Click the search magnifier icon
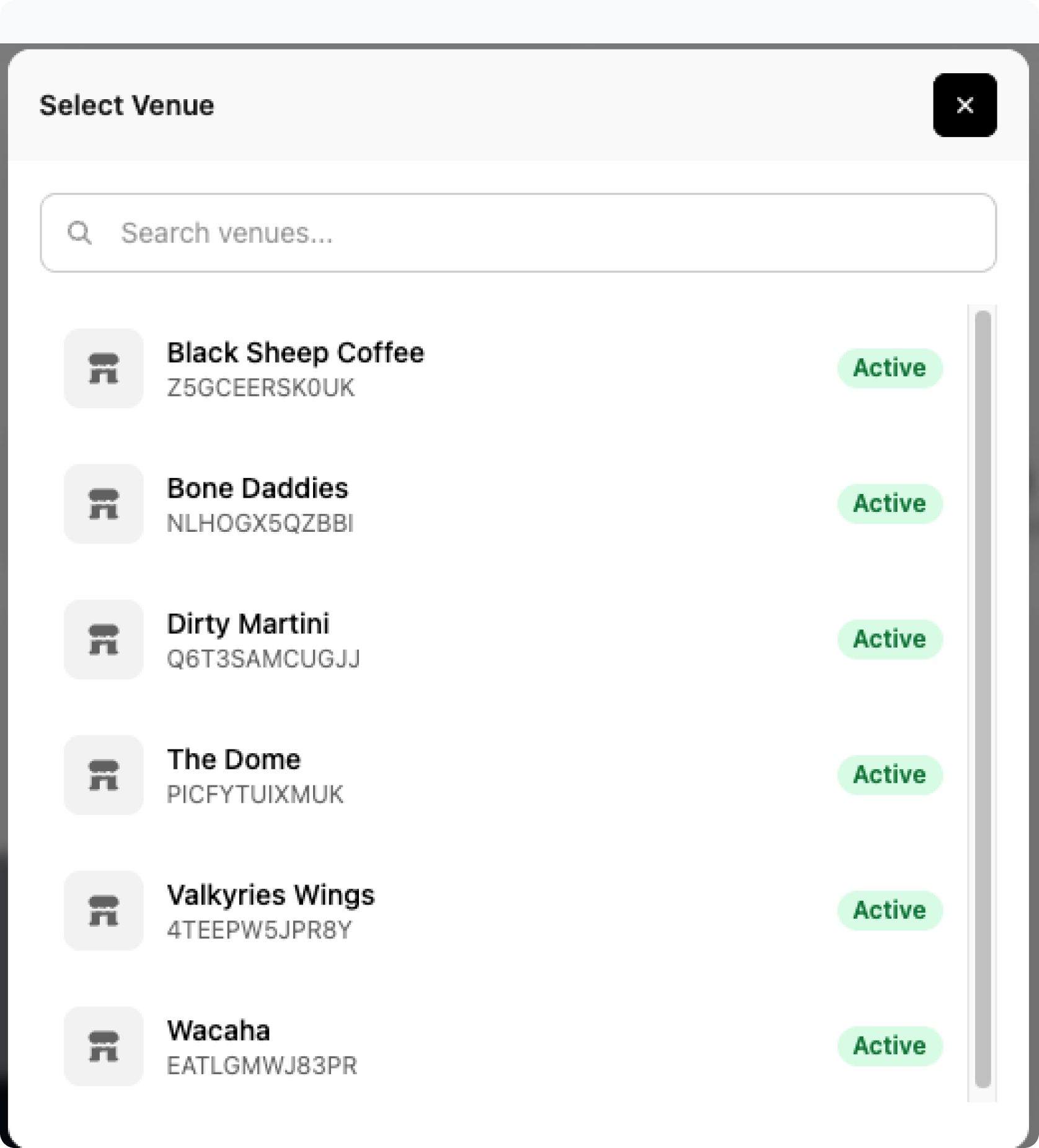This screenshot has height=1148, width=1039. [x=79, y=233]
